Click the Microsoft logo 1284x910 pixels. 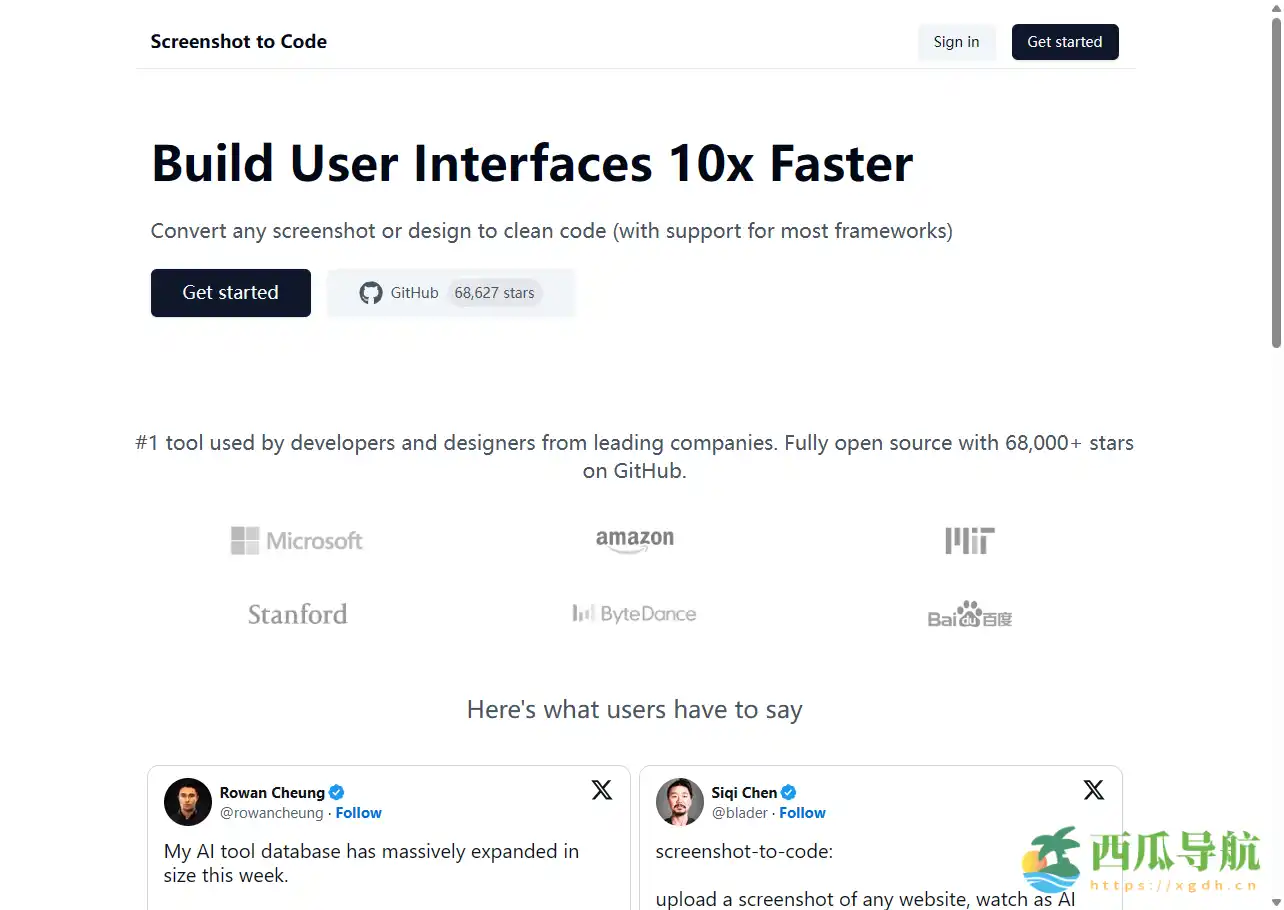tap(297, 541)
